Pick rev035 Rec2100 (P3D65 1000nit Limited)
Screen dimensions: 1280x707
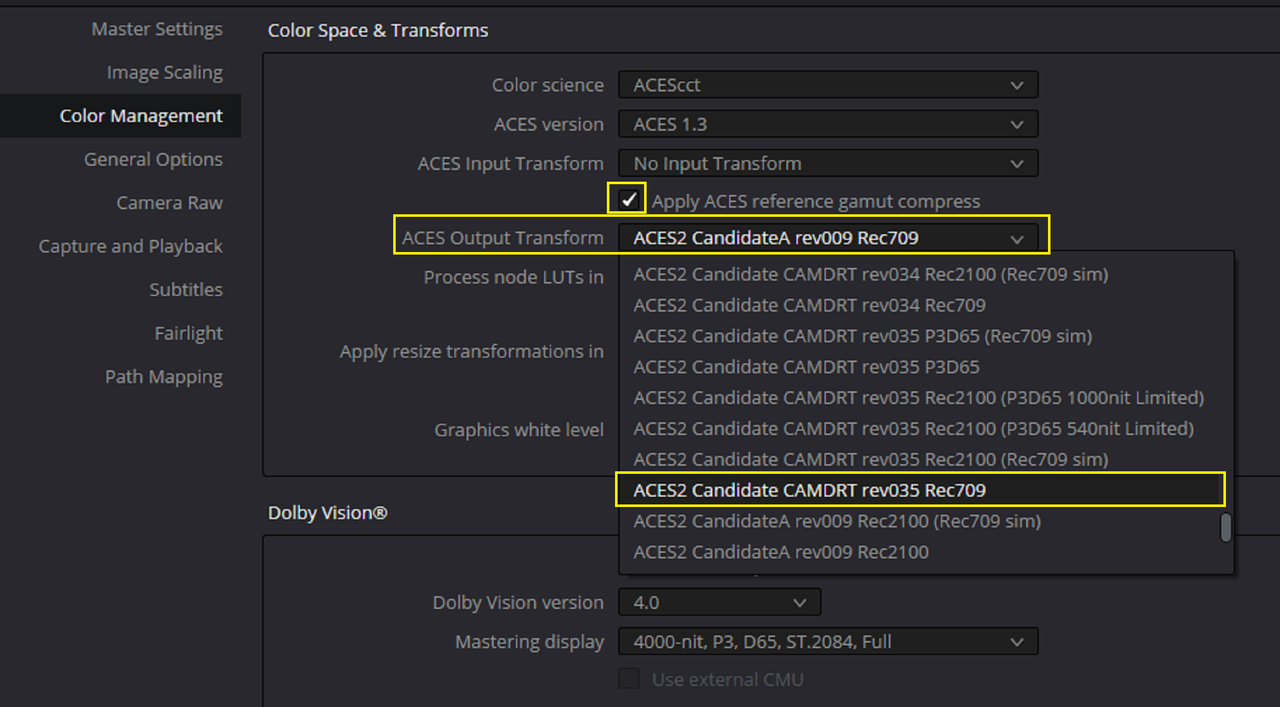[x=925, y=398]
